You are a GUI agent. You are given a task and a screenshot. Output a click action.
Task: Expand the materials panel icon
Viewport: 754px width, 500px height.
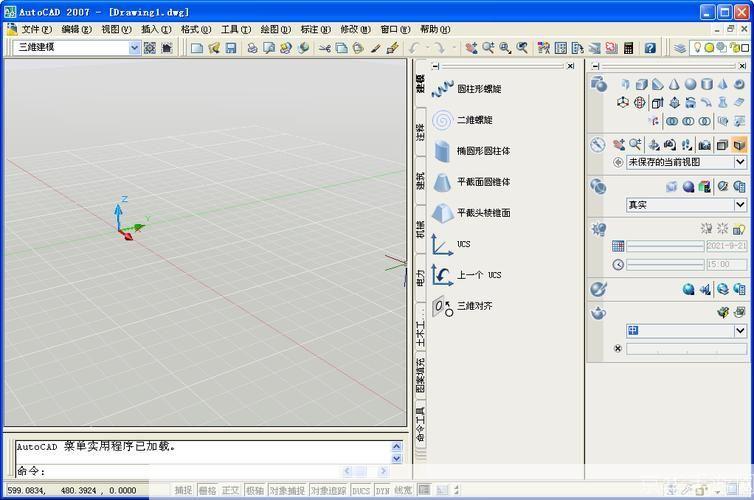[x=598, y=288]
